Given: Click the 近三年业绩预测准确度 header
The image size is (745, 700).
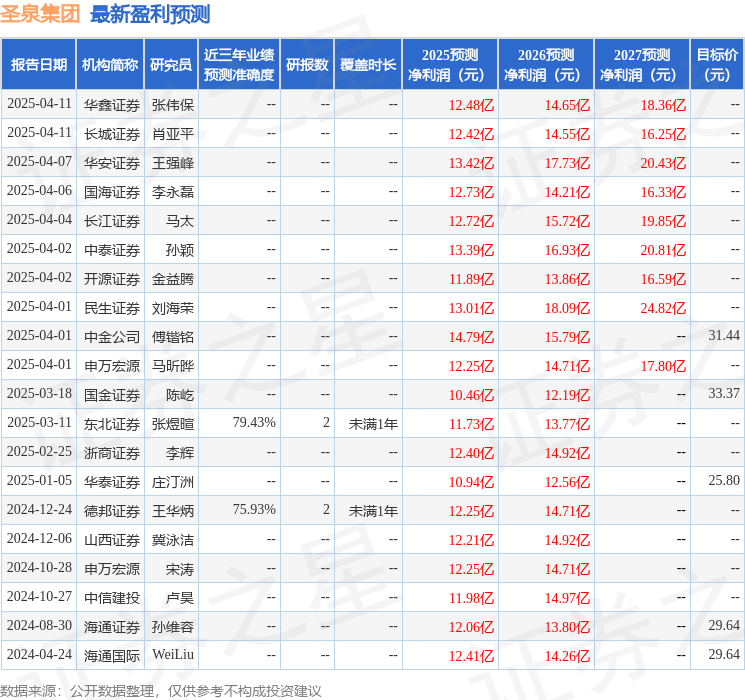Looking at the screenshot, I should pos(239,65).
